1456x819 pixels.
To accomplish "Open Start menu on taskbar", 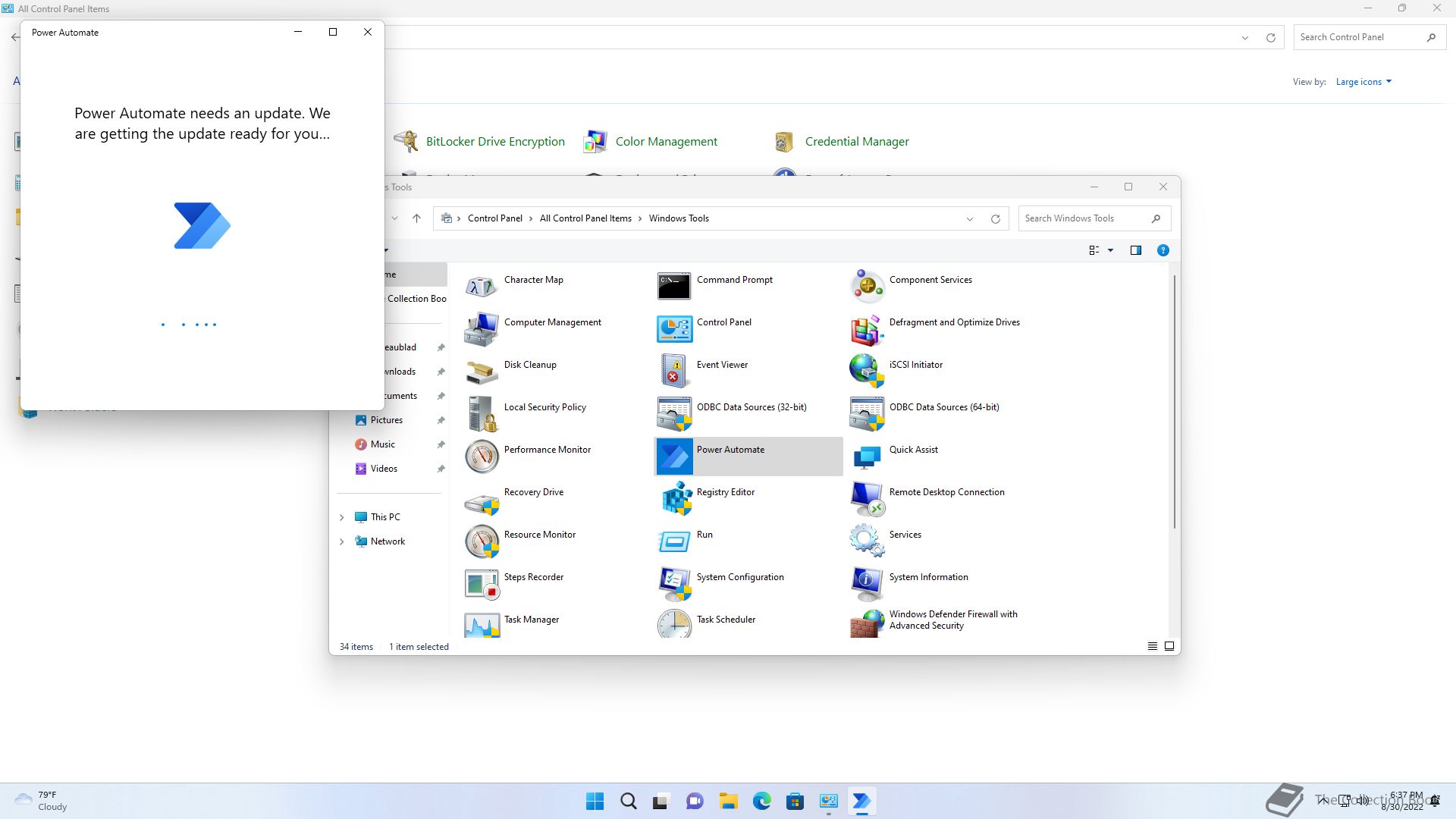I will coord(595,801).
